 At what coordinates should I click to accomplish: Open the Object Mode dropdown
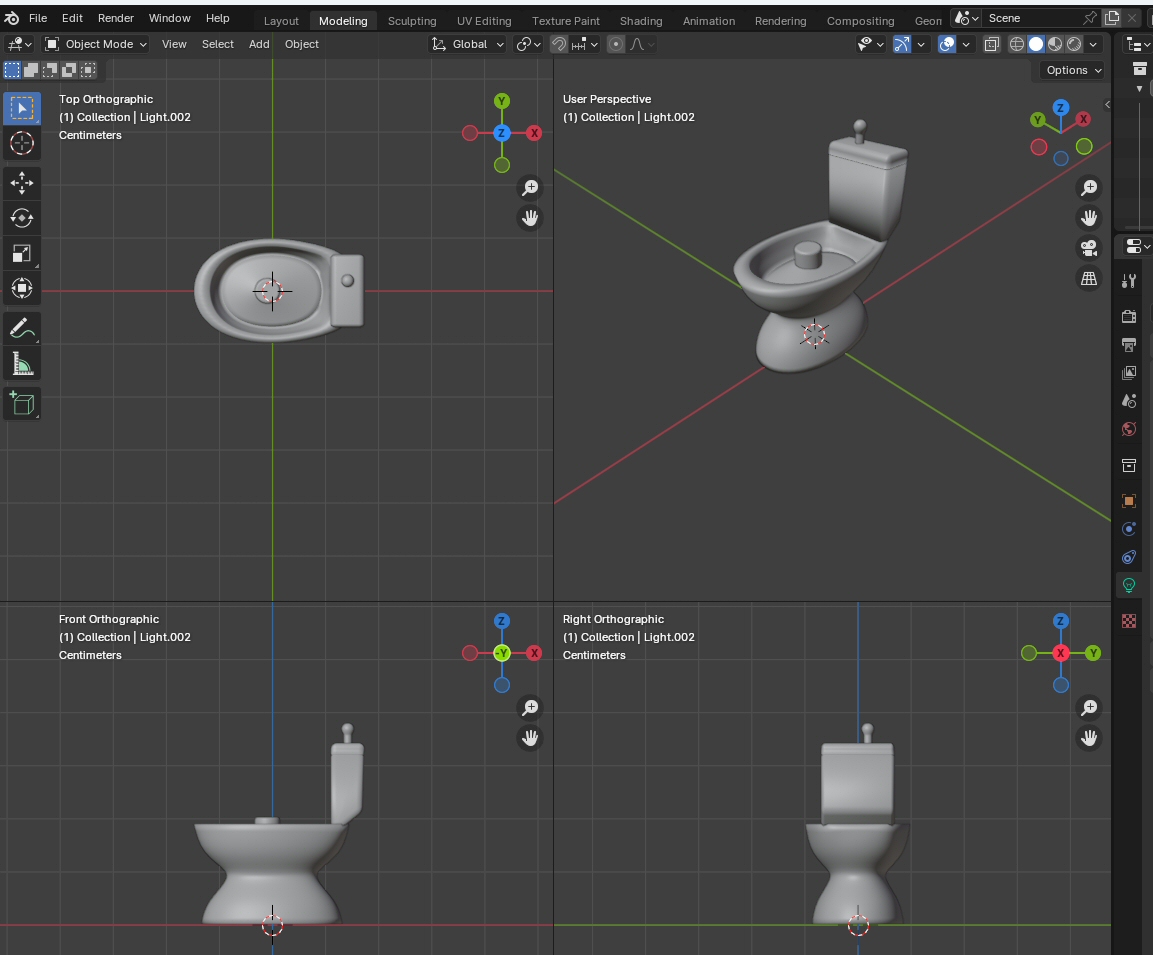click(96, 44)
